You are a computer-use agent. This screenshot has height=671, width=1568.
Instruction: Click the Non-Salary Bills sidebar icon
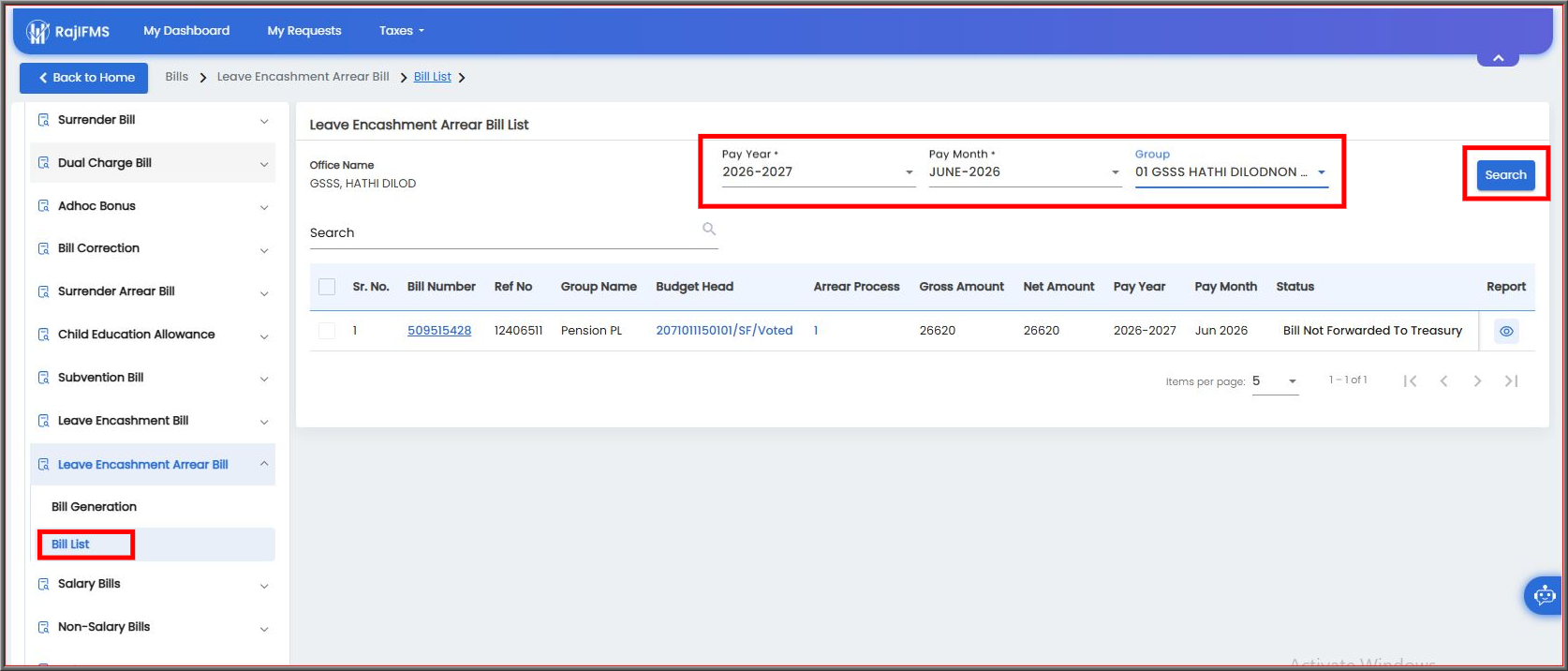43,627
